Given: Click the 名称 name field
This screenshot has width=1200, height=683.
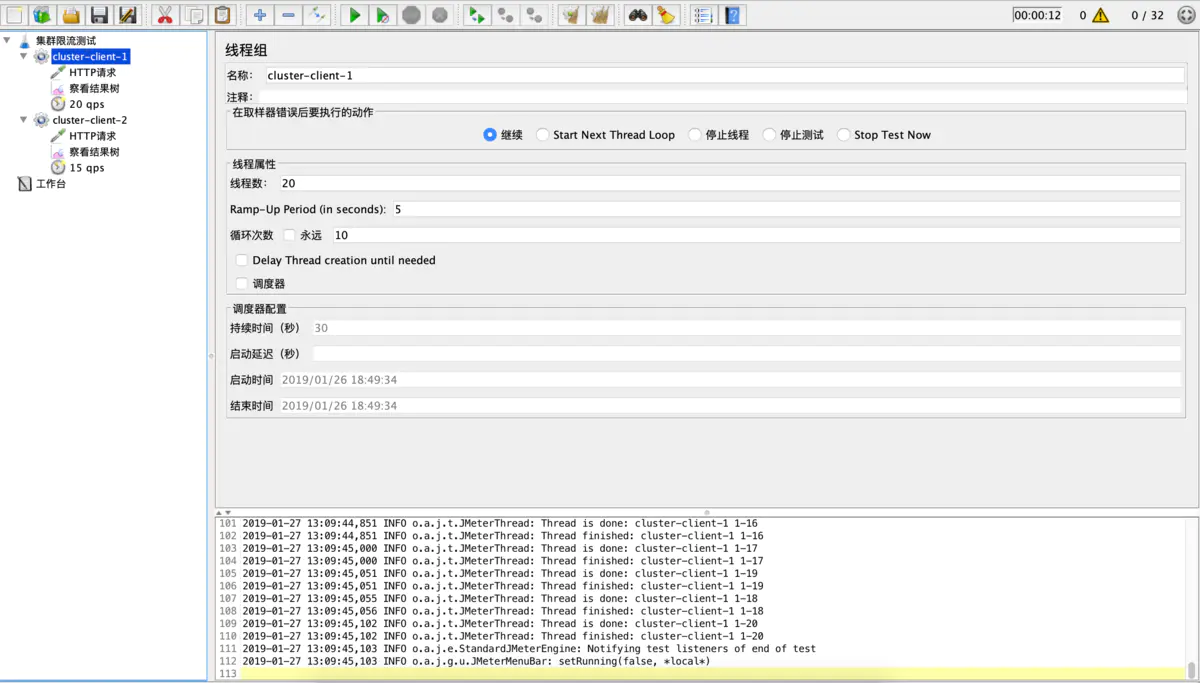Looking at the screenshot, I should [723, 75].
